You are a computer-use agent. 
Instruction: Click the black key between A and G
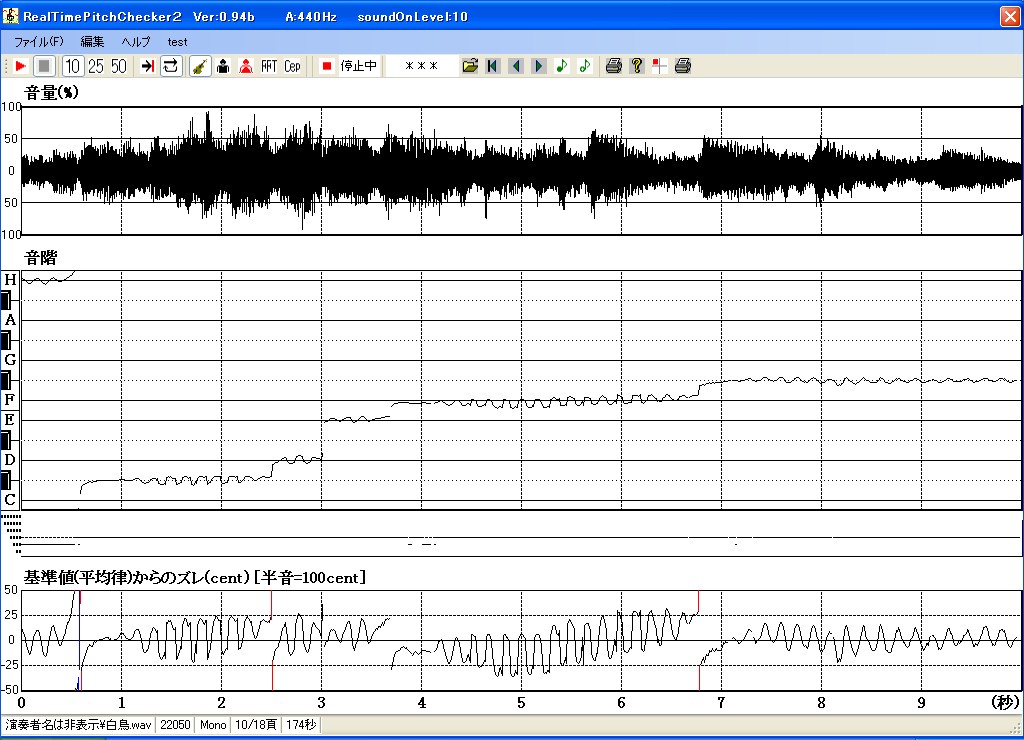[x=6, y=340]
